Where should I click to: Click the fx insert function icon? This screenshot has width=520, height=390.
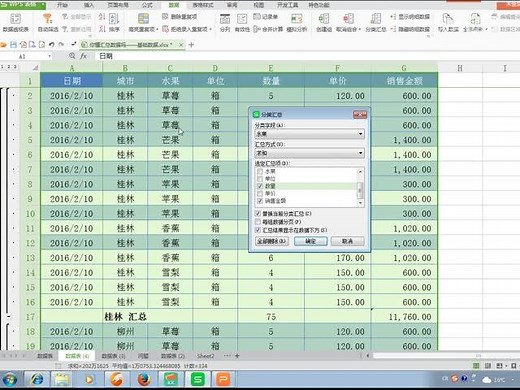click(x=83, y=56)
